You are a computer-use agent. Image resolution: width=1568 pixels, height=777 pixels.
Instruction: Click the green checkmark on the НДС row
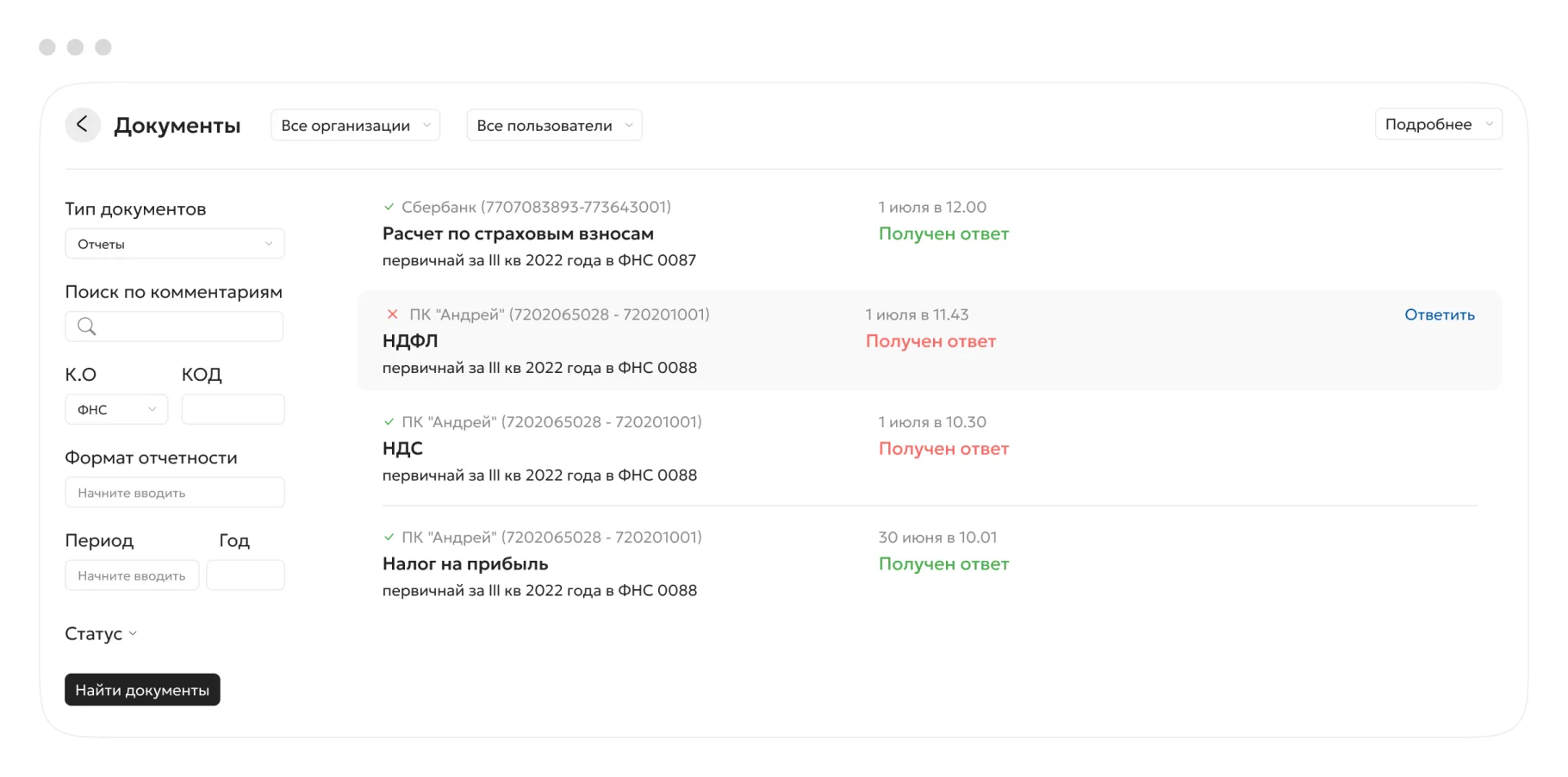pyautogui.click(x=389, y=422)
